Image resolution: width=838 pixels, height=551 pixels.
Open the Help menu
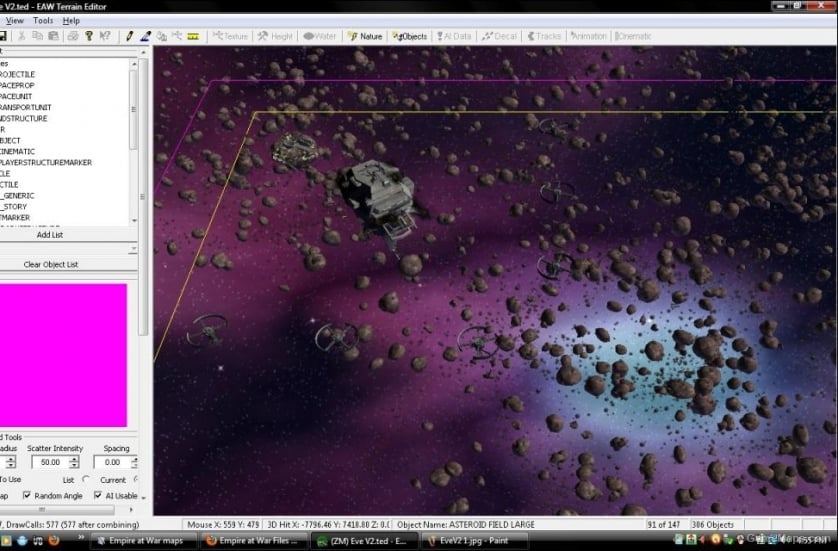pyautogui.click(x=71, y=20)
